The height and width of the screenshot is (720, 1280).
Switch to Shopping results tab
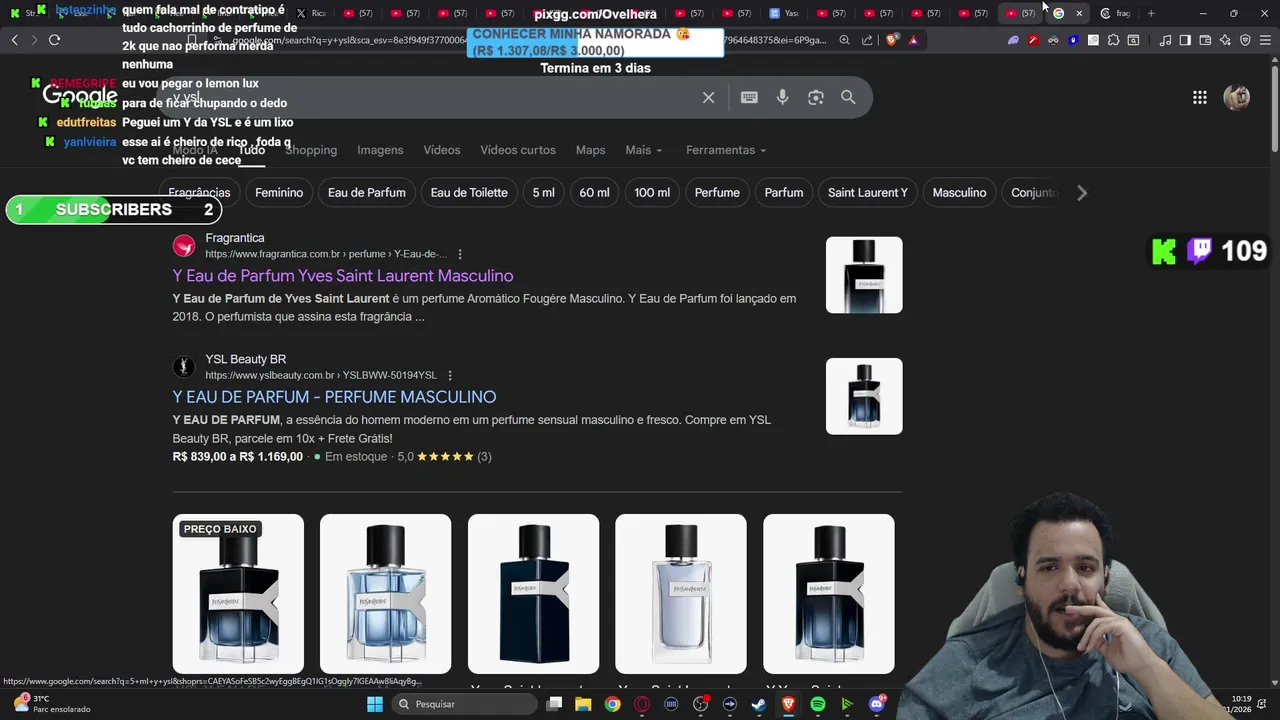(311, 150)
